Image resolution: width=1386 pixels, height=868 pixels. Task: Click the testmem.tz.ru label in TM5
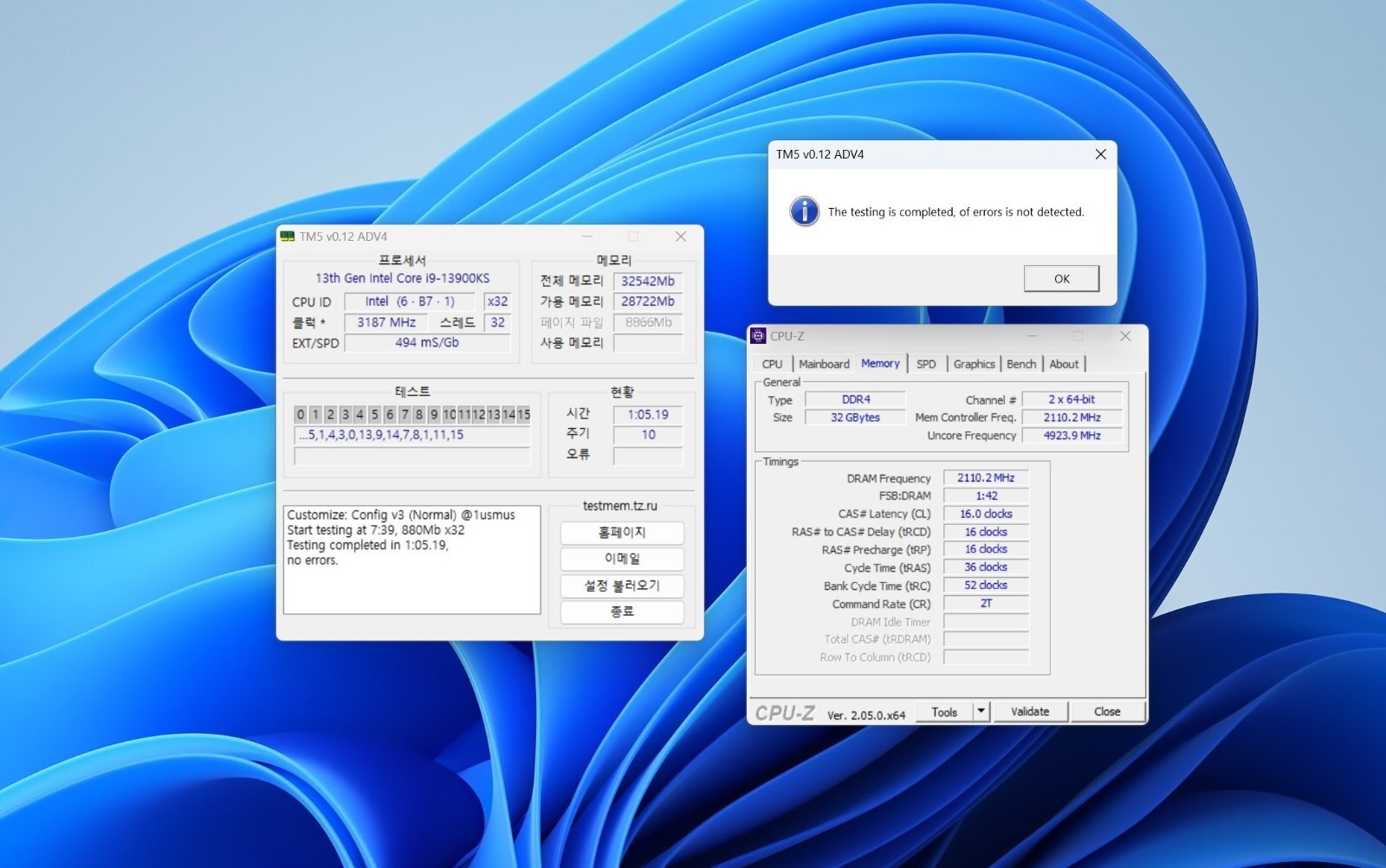tap(620, 506)
